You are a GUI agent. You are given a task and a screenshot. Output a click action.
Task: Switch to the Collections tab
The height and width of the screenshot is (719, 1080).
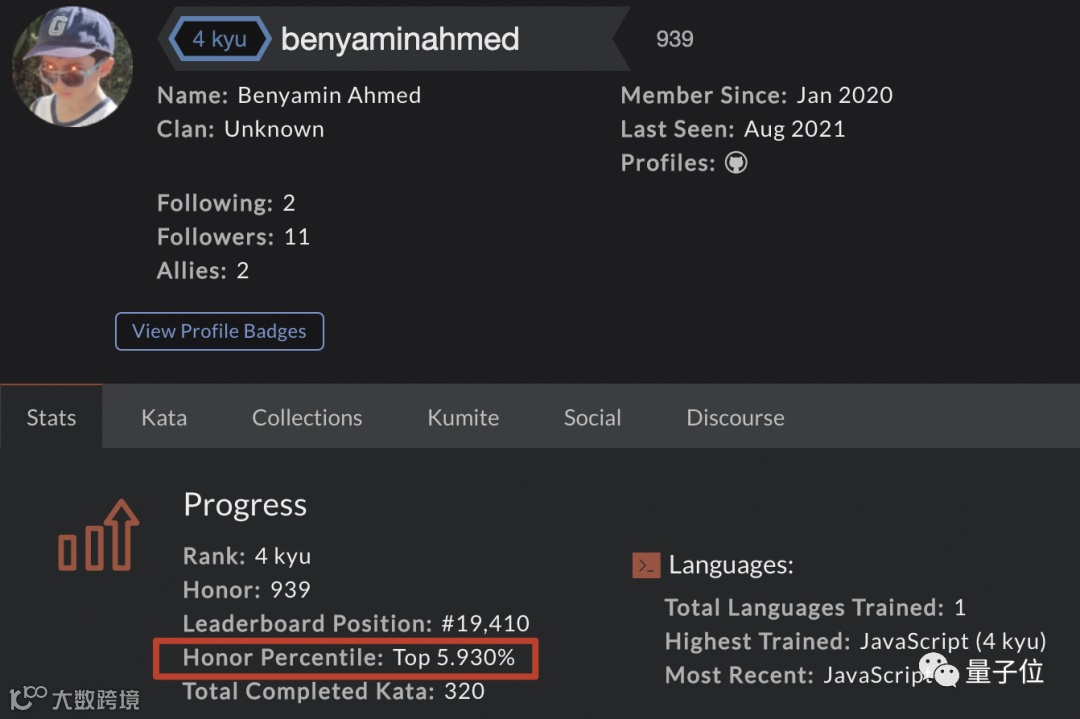307,417
